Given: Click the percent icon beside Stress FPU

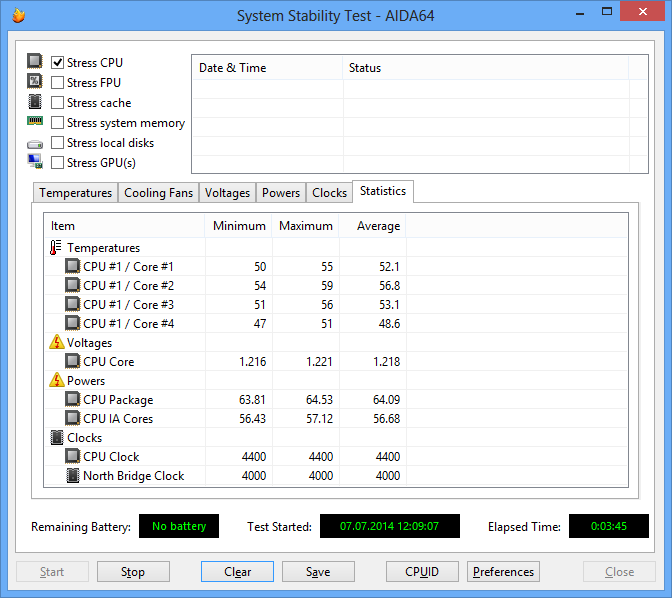Looking at the screenshot, I should coord(35,81).
